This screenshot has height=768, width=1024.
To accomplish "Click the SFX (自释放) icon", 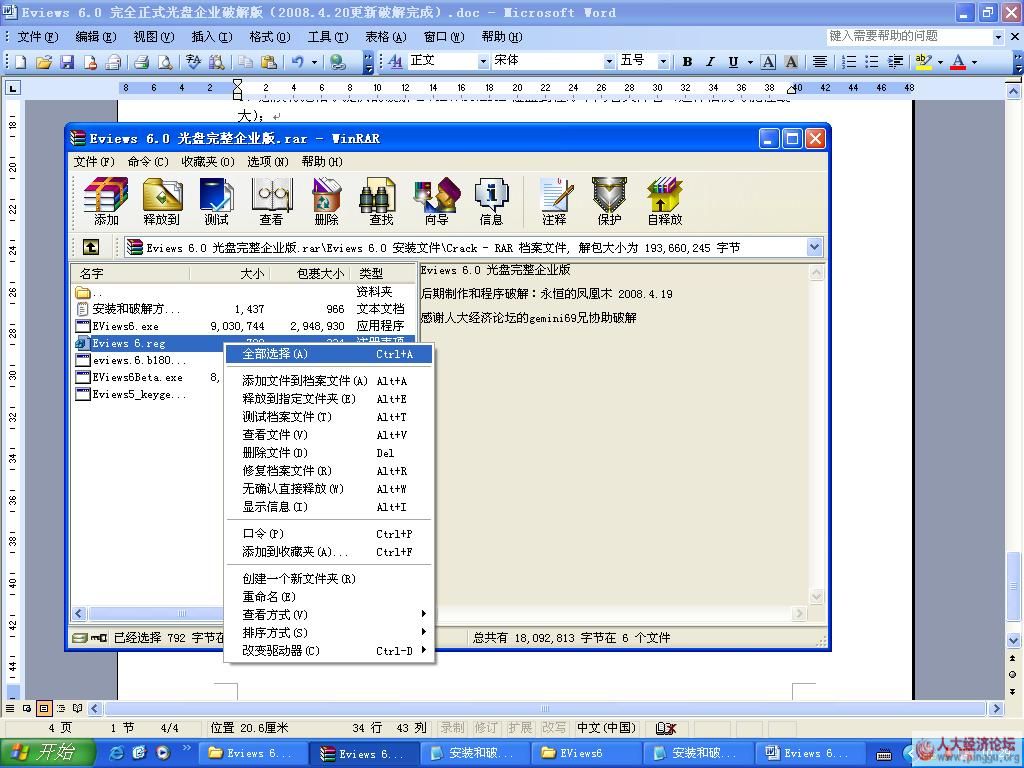I will point(665,202).
